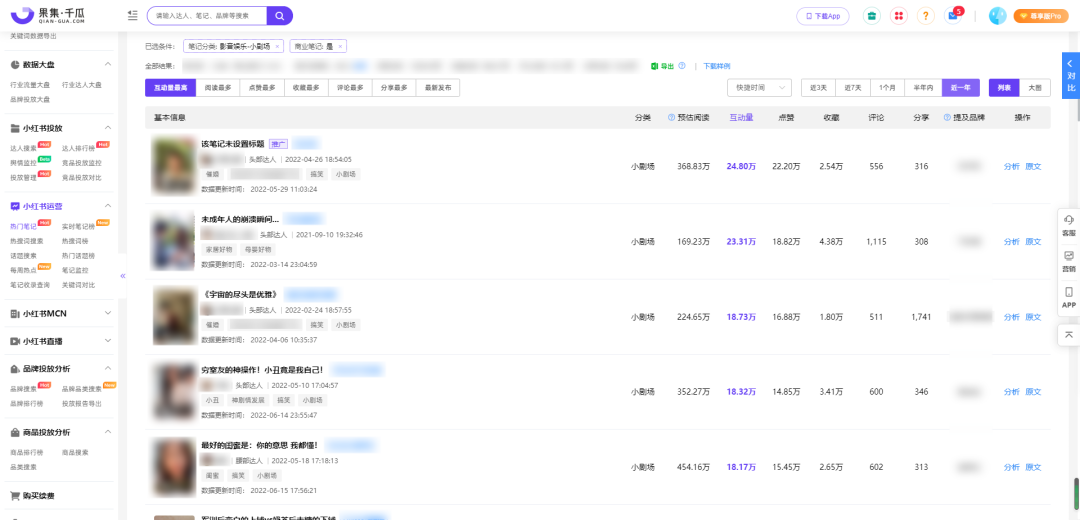The width and height of the screenshot is (1080, 520).
Task: Focus the search box for 达人、笔记、品牌
Action: coord(208,15)
